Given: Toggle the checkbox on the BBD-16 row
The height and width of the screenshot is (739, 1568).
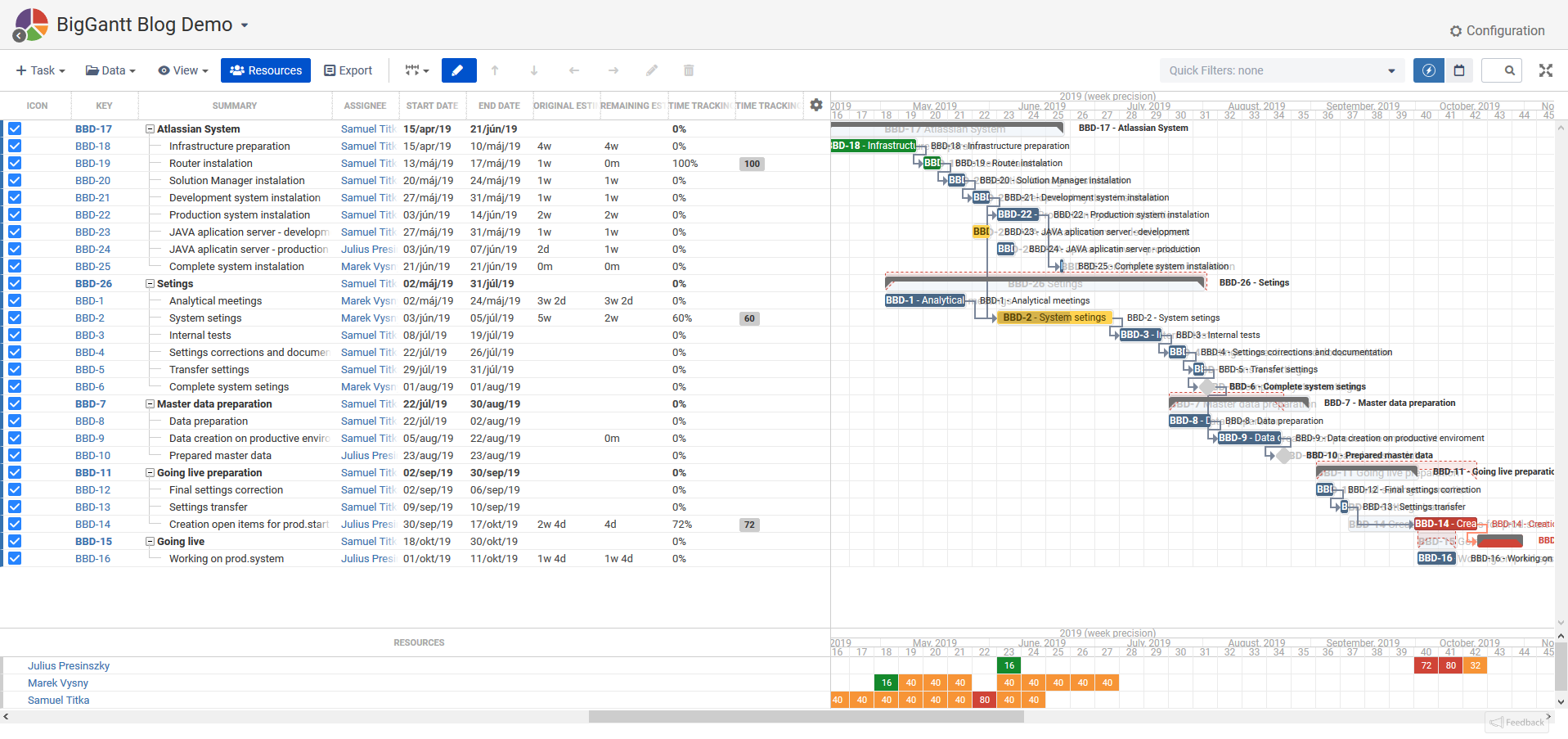Looking at the screenshot, I should (x=15, y=558).
